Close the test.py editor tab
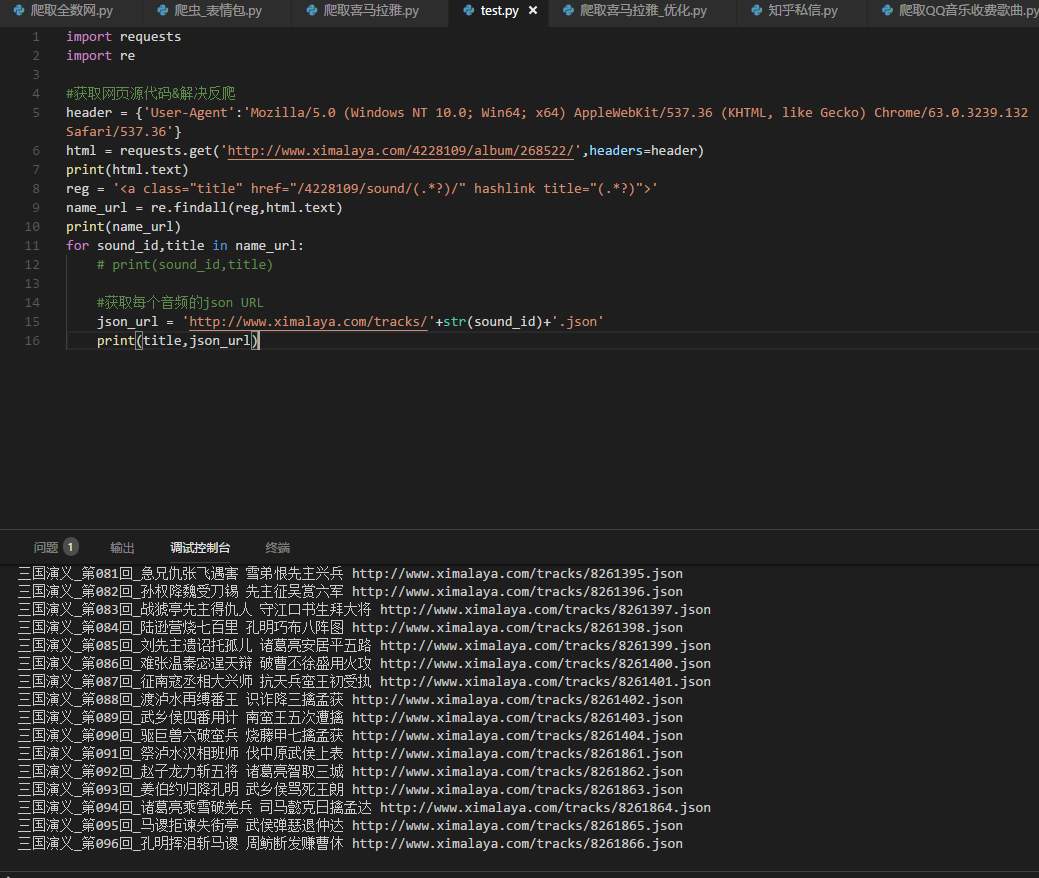This screenshot has width=1039, height=878. (533, 11)
